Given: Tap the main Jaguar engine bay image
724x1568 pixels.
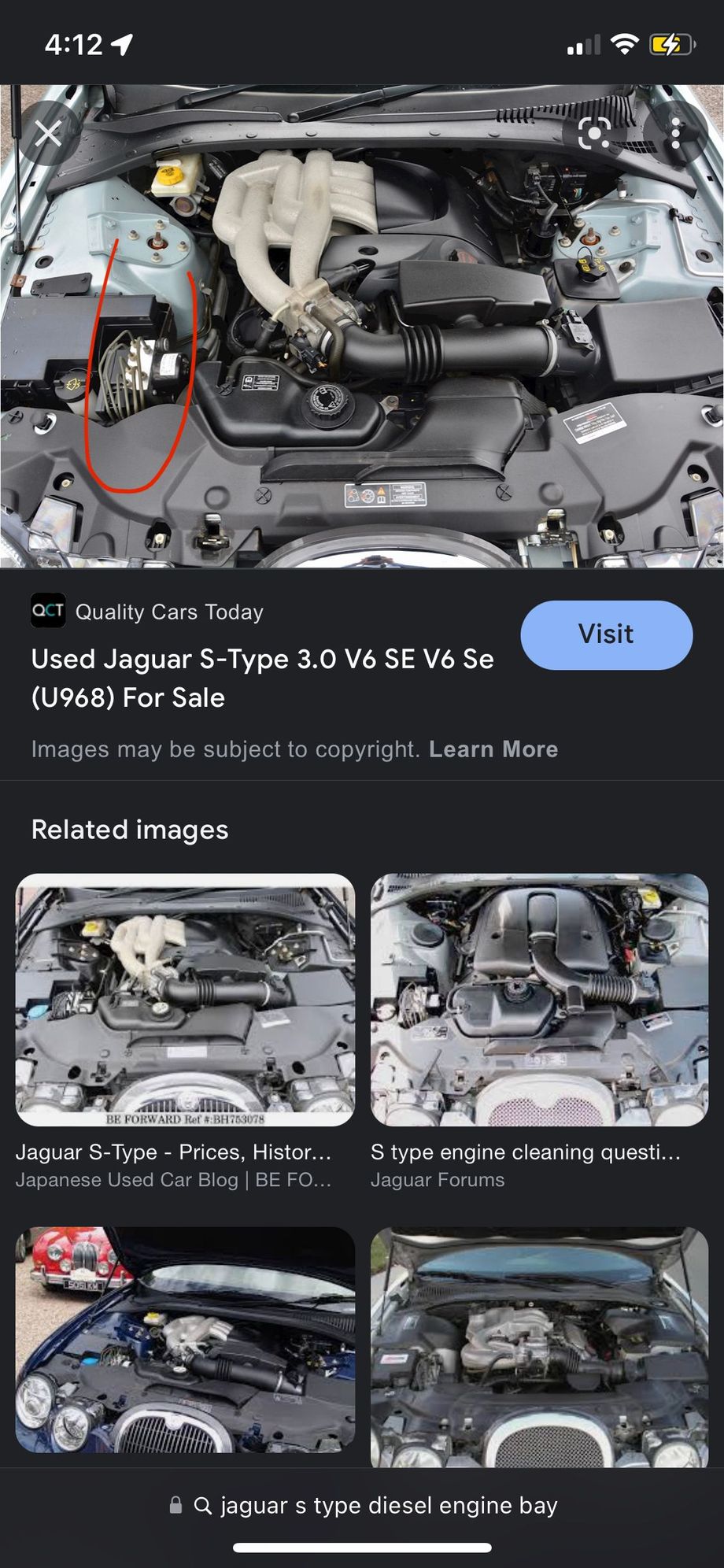Looking at the screenshot, I should tap(362, 326).
